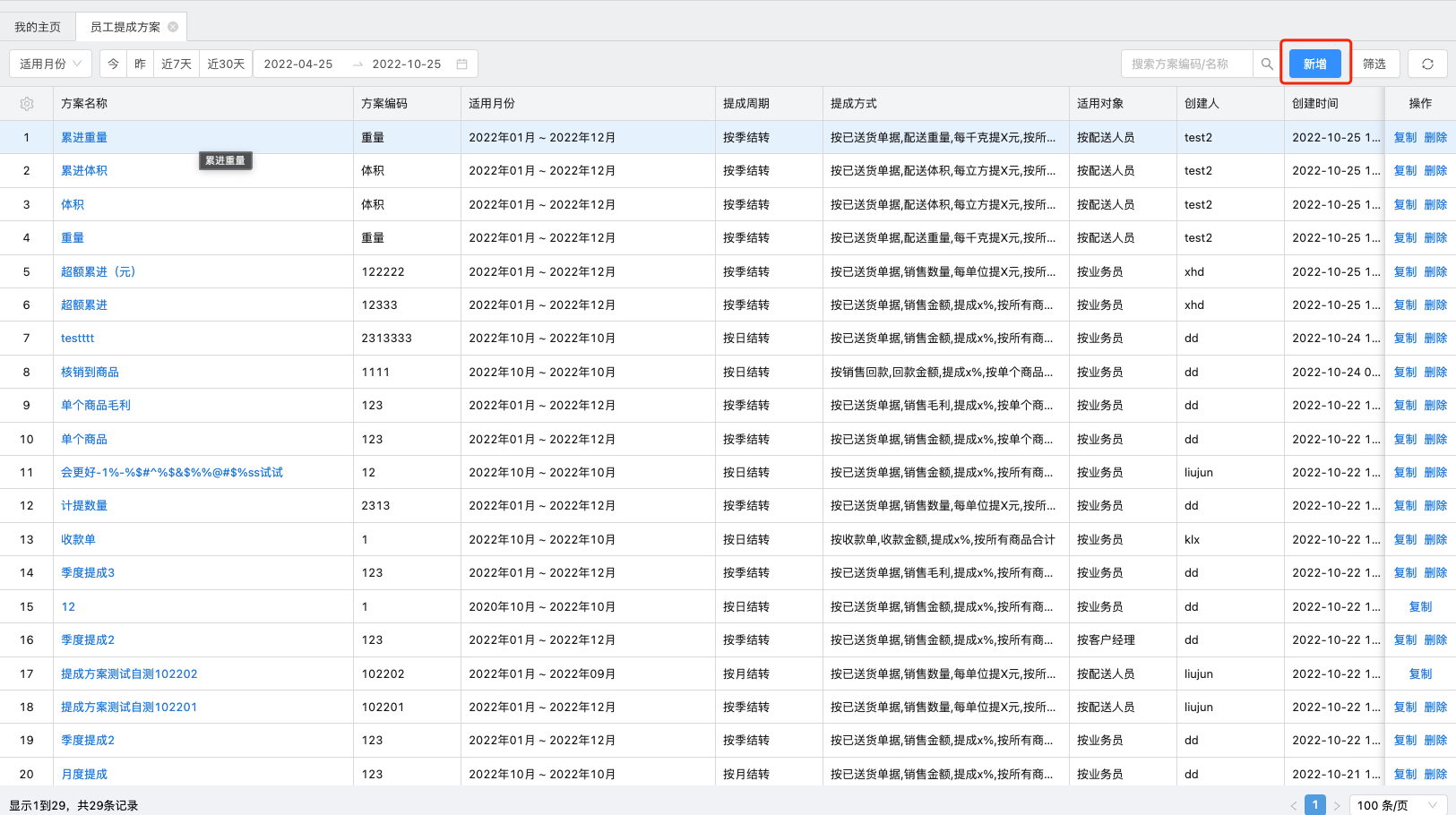Open the 计提数量 plan link
This screenshot has width=1456, height=815.
[x=84, y=505]
